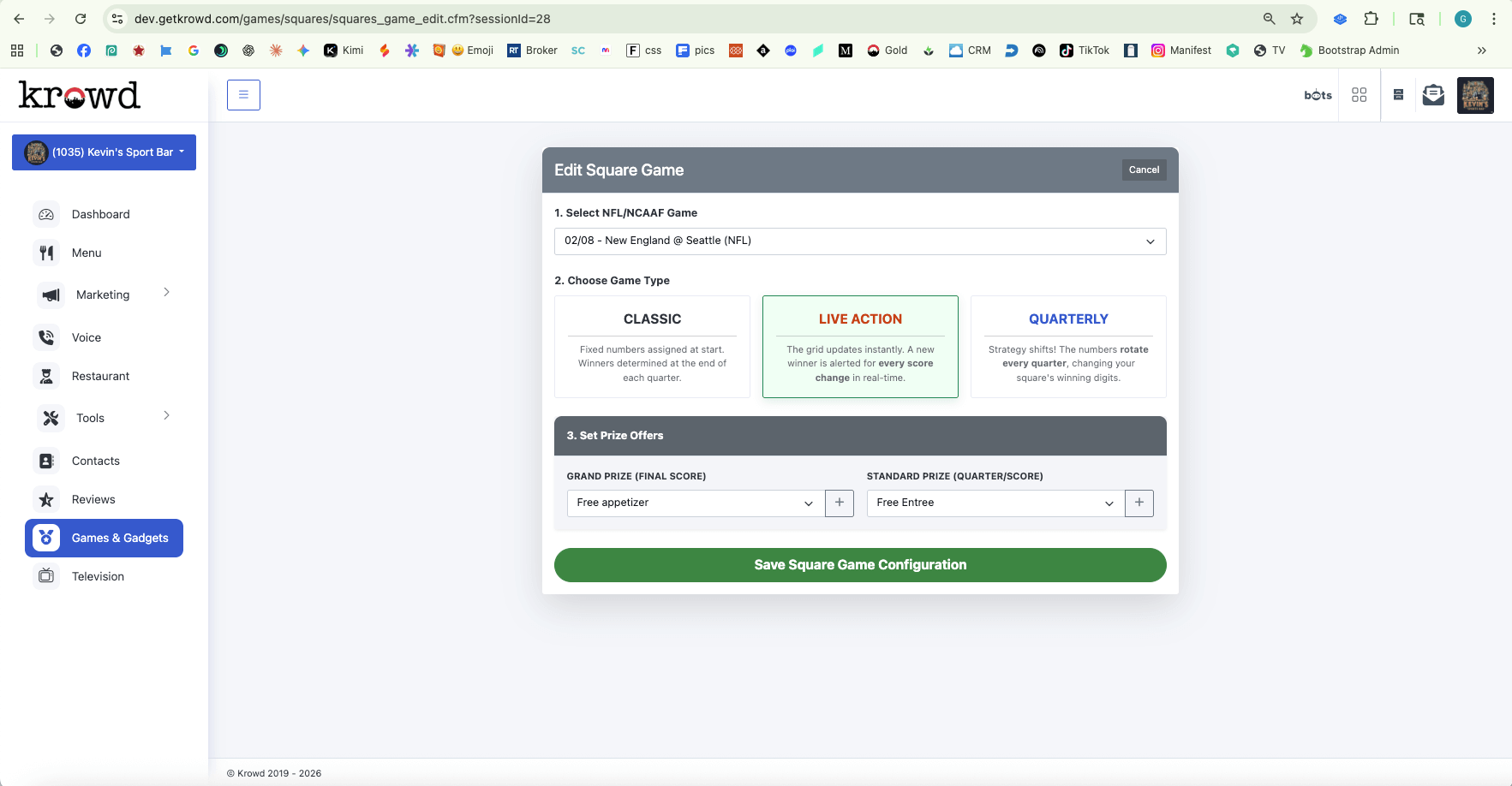The width and height of the screenshot is (1512, 786).
Task: Open the Standard Prize dropdown
Action: [995, 503]
